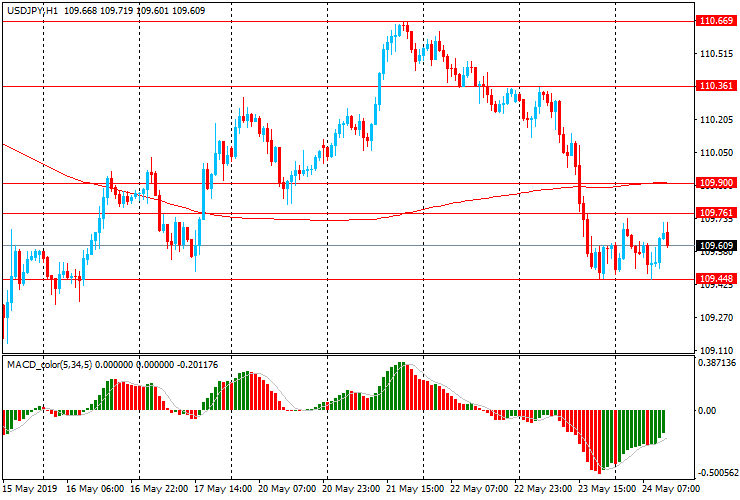
Task: Click the 20 May 23:00 time label
Action: (x=351, y=489)
